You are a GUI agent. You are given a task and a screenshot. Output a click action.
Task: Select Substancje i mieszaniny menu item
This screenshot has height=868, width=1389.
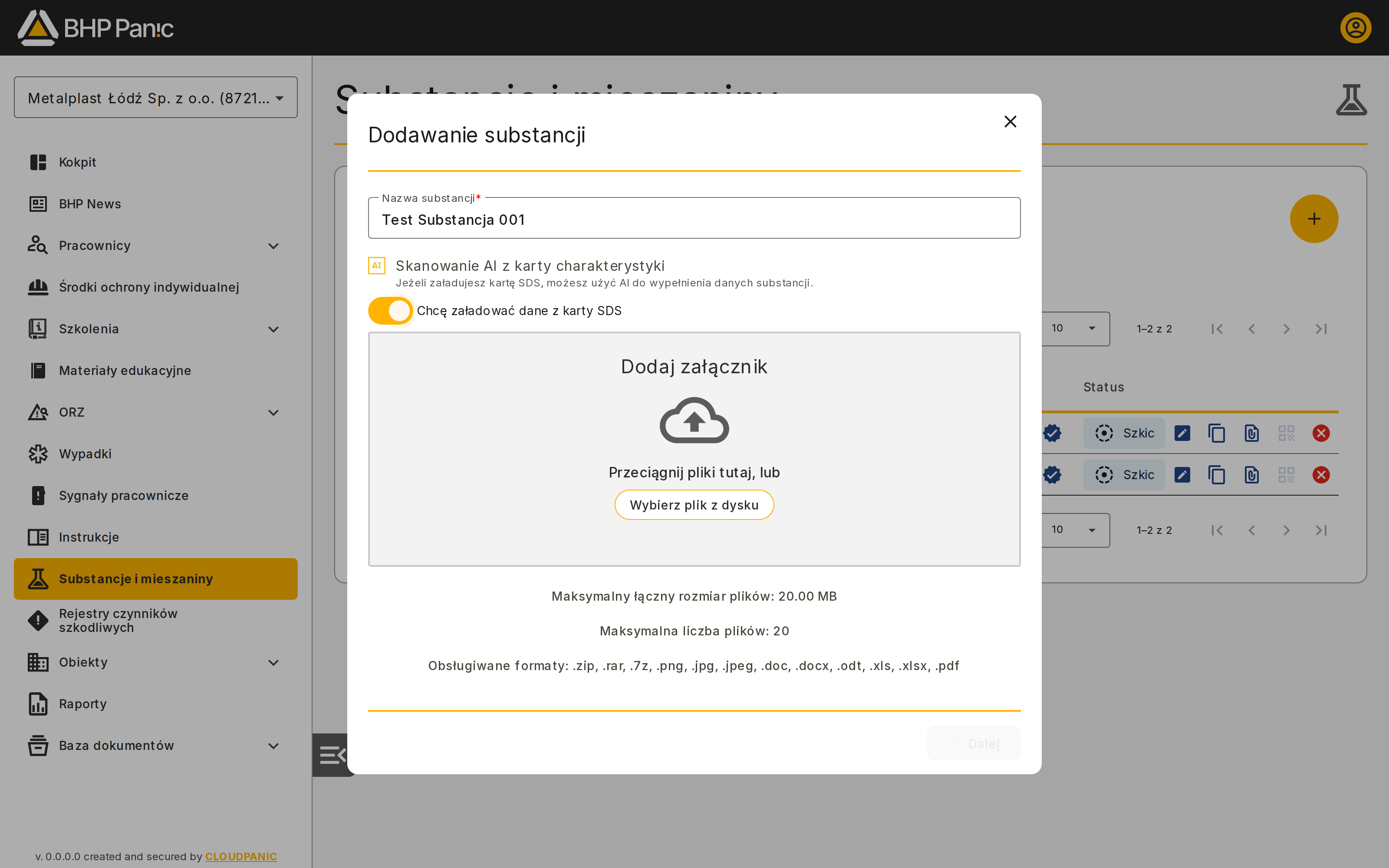pos(155,579)
